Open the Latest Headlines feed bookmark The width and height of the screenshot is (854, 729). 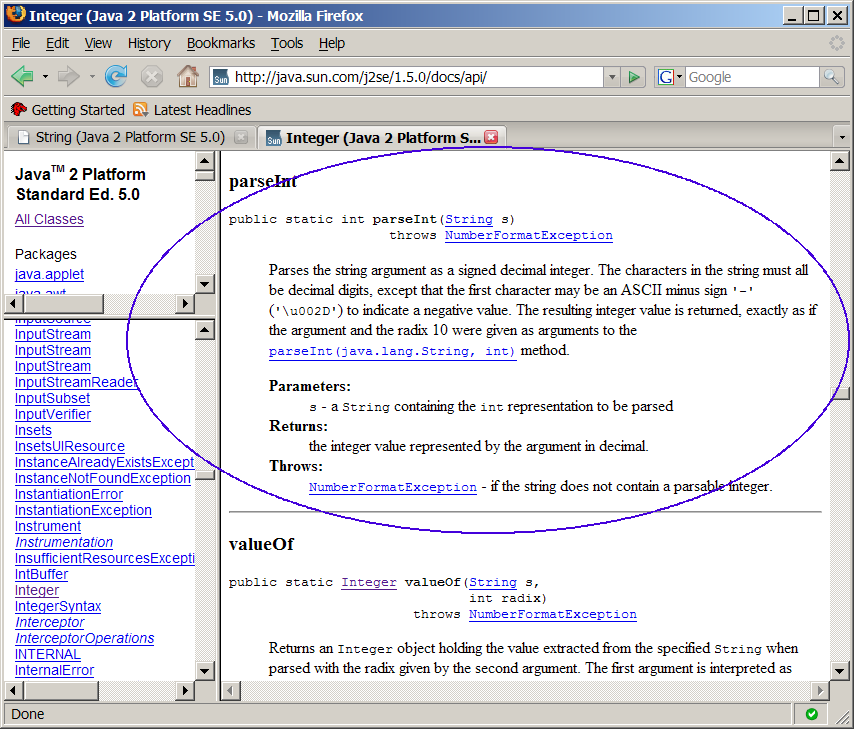tap(192, 110)
